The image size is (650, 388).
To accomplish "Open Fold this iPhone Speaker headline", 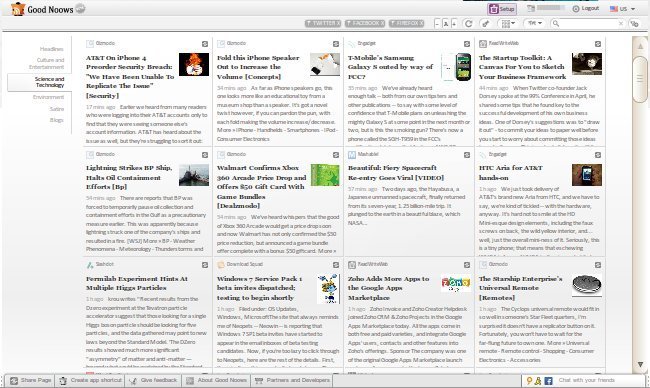I will 258,67.
